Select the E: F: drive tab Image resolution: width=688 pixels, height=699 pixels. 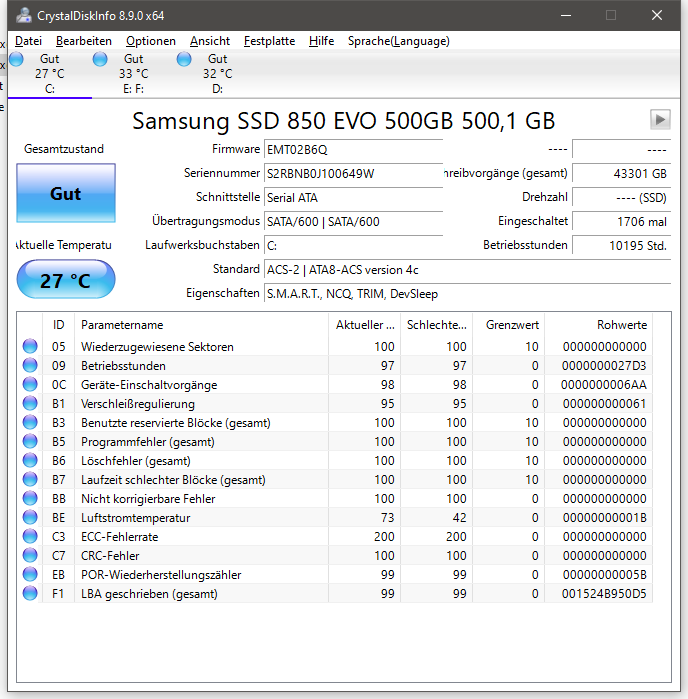133,74
